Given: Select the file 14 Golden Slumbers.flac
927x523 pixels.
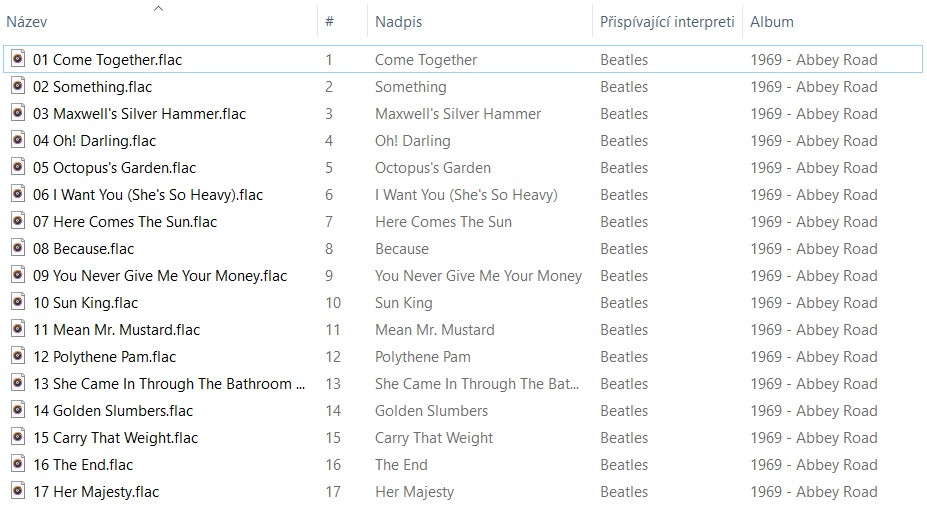Looking at the screenshot, I should pos(113,411).
